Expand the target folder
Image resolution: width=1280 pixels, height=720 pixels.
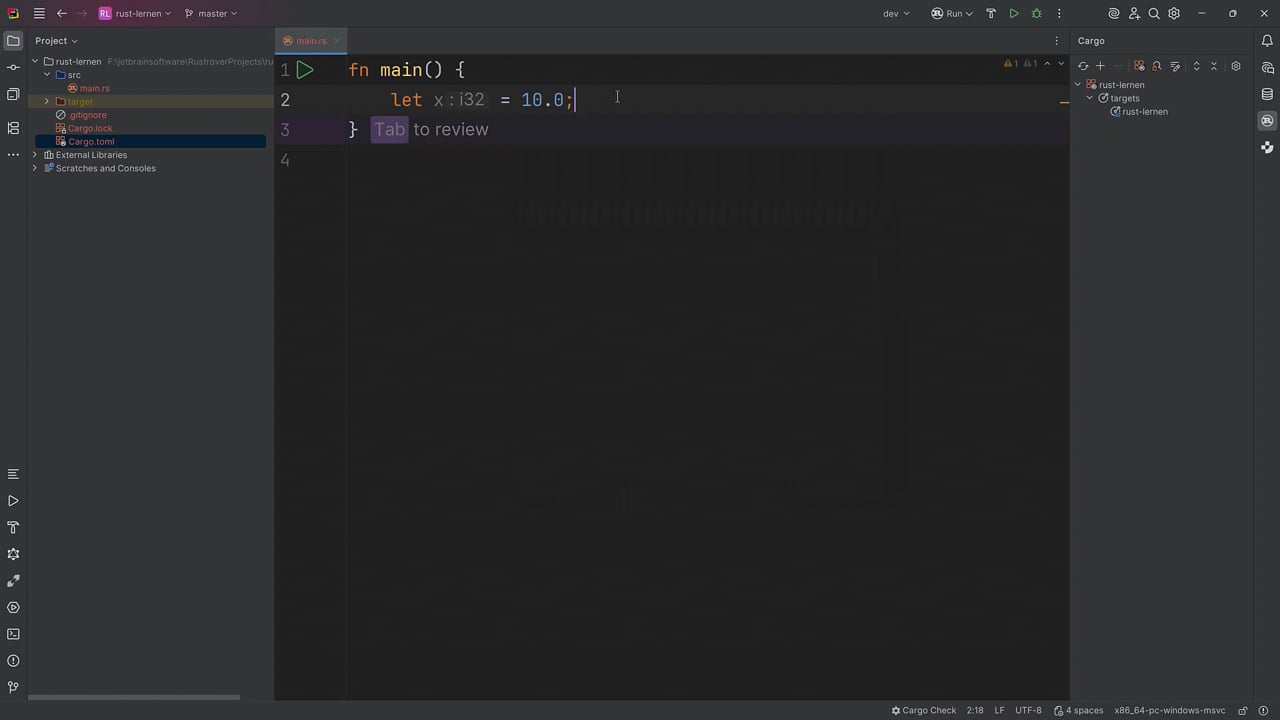click(47, 102)
